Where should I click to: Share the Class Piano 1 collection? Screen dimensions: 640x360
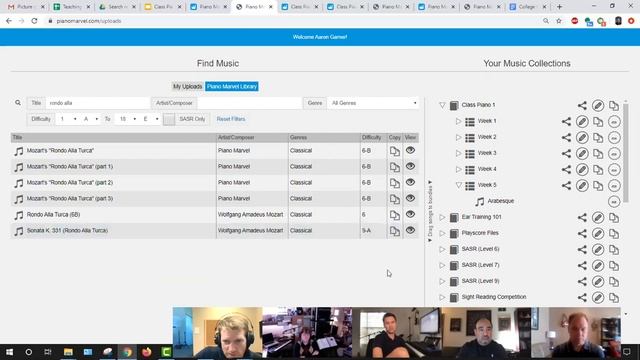pos(582,105)
